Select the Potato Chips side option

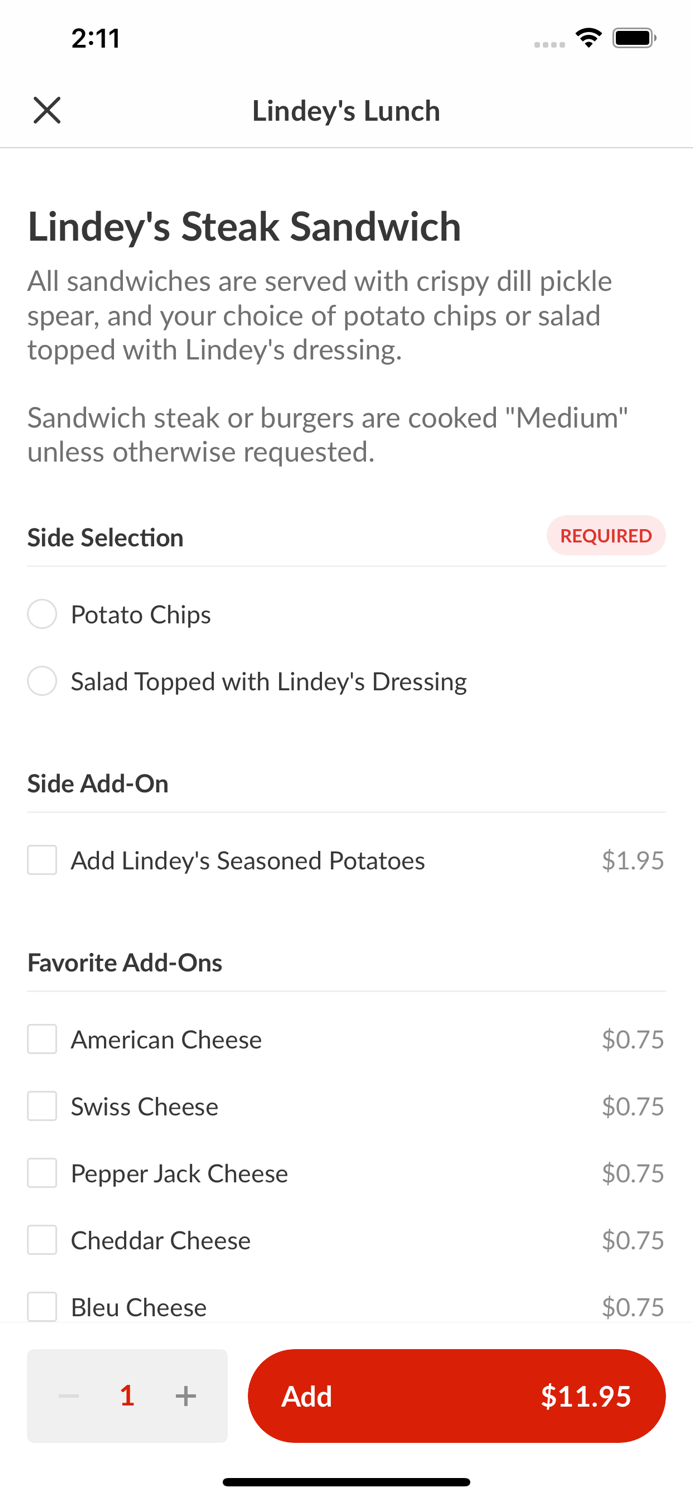point(42,614)
